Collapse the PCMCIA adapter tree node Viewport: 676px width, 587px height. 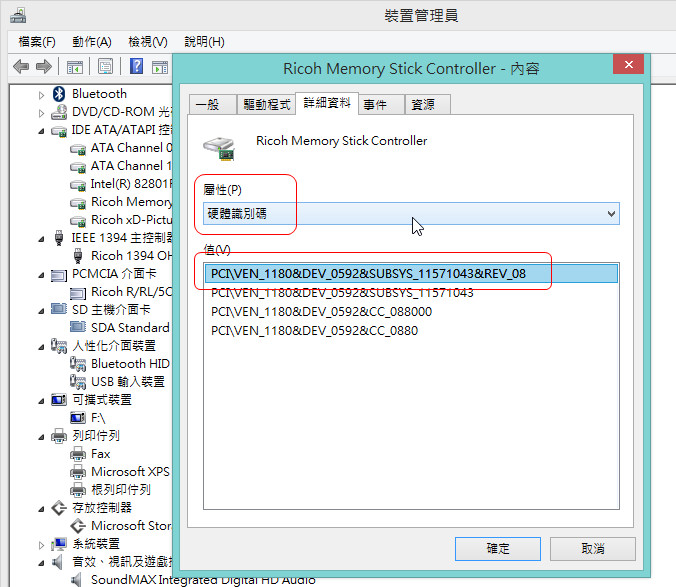tap(41, 275)
